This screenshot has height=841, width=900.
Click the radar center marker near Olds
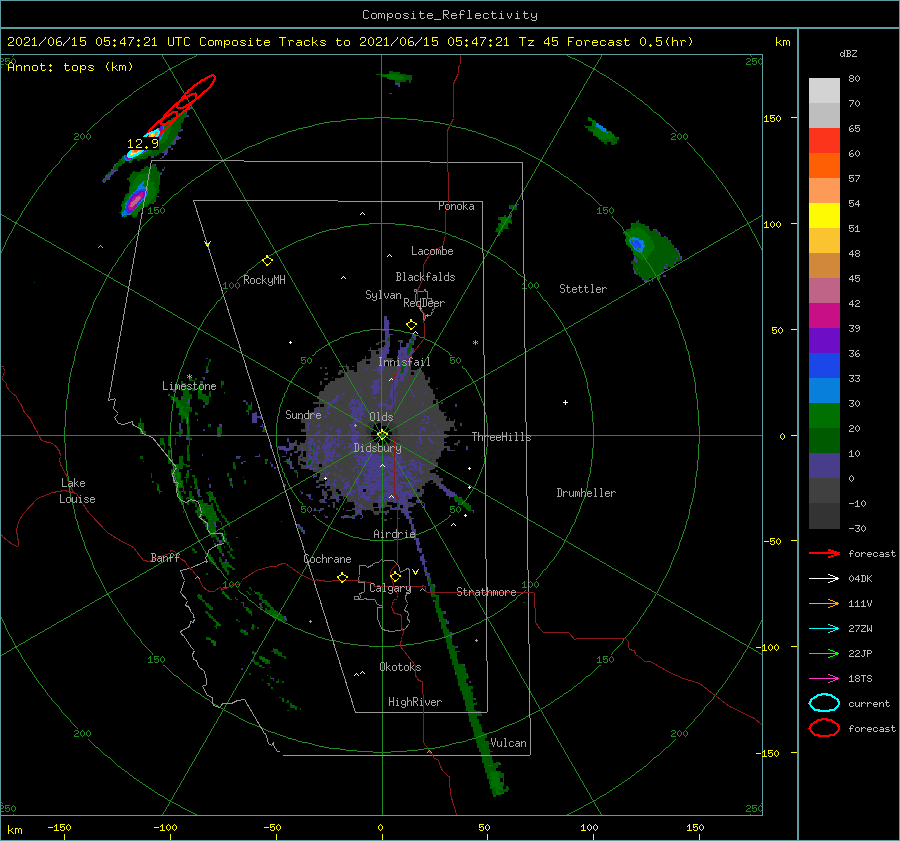tap(382, 435)
